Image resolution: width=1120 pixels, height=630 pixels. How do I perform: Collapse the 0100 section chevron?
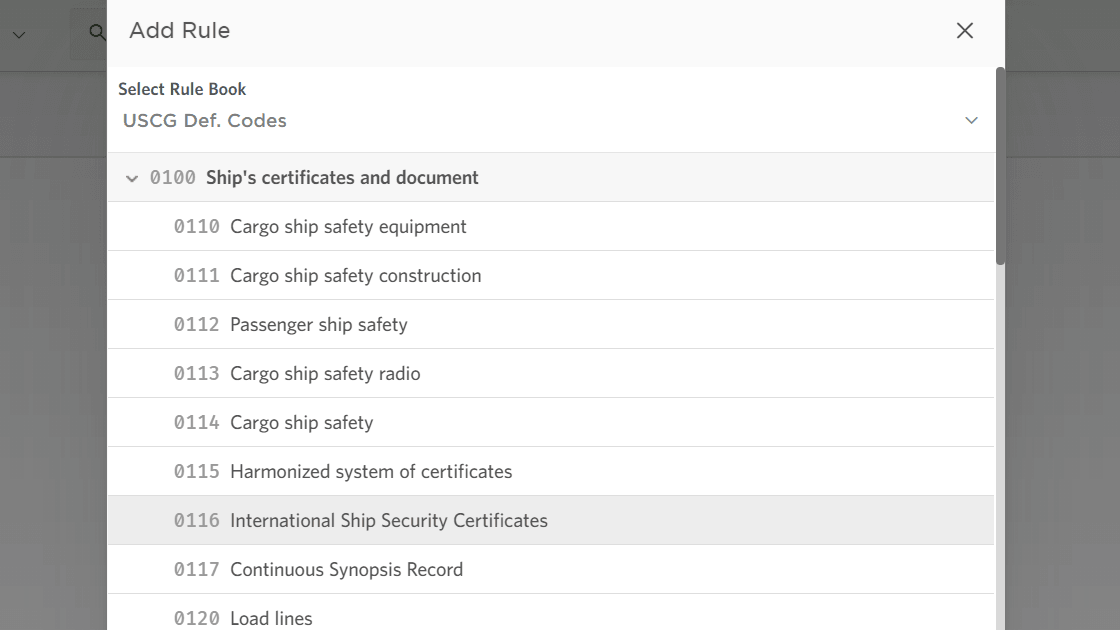132,178
